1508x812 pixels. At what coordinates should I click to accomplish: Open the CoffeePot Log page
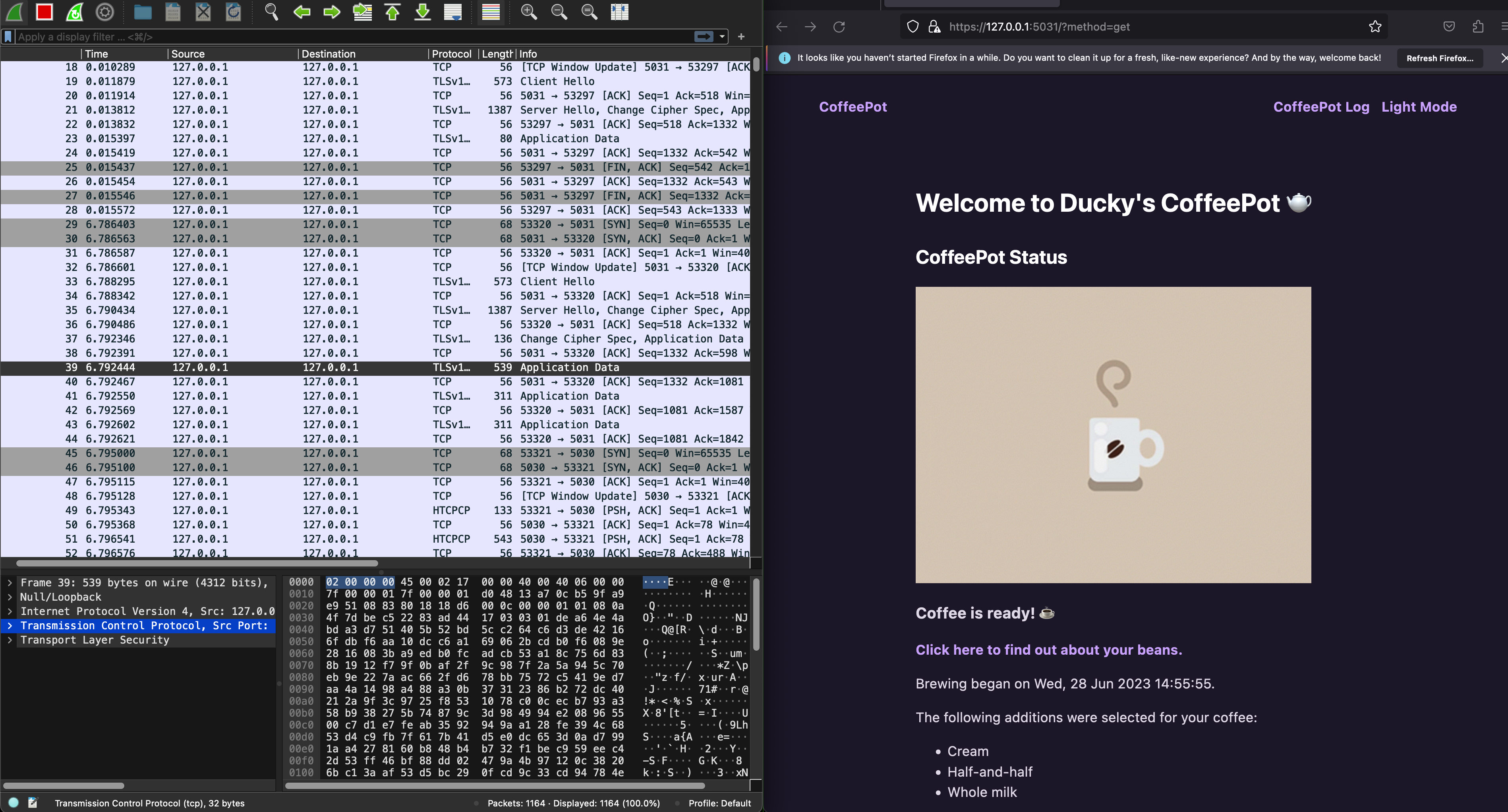click(1320, 107)
